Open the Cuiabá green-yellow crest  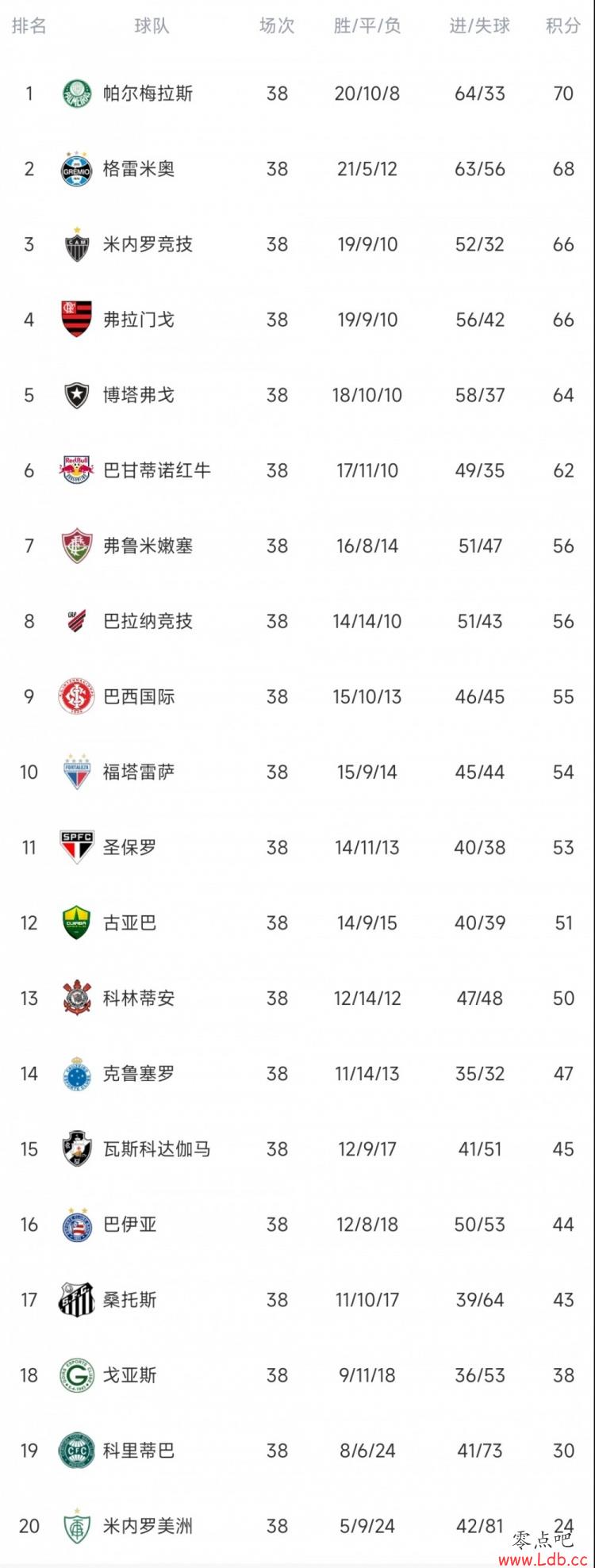point(77,922)
